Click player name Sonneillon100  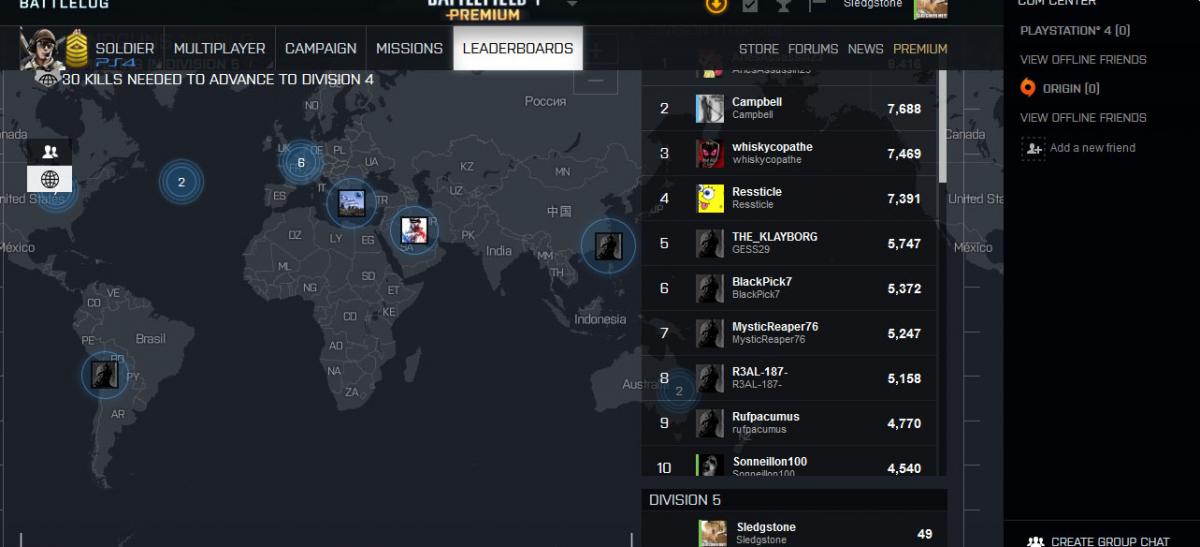[769, 462]
